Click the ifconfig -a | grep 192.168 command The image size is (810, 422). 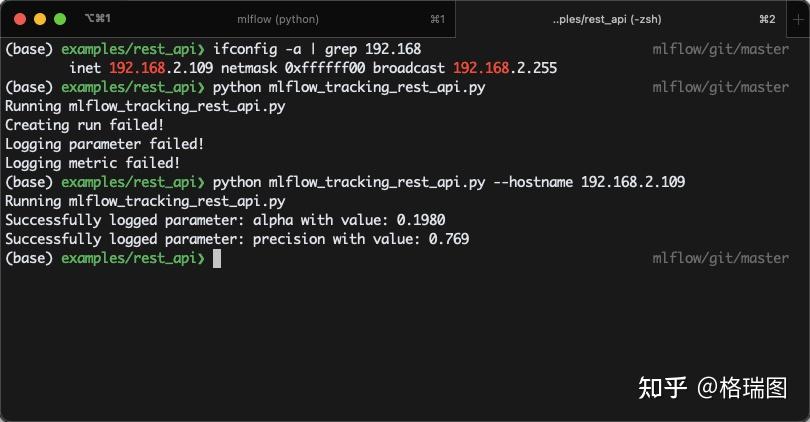[317, 49]
